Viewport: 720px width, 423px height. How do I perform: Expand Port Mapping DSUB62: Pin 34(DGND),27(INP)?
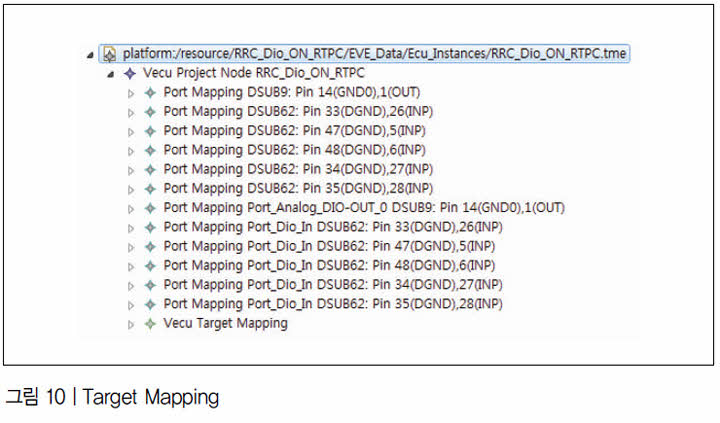click(x=131, y=171)
